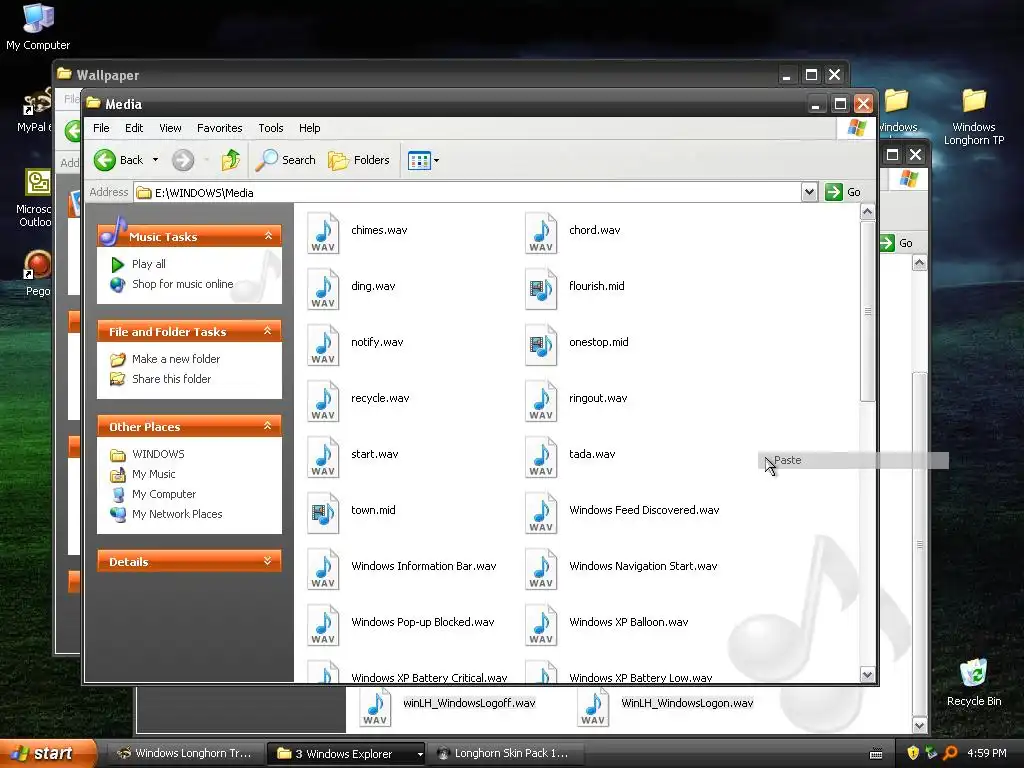Select the start.wav file icon
The image size is (1024, 768).
click(x=323, y=457)
